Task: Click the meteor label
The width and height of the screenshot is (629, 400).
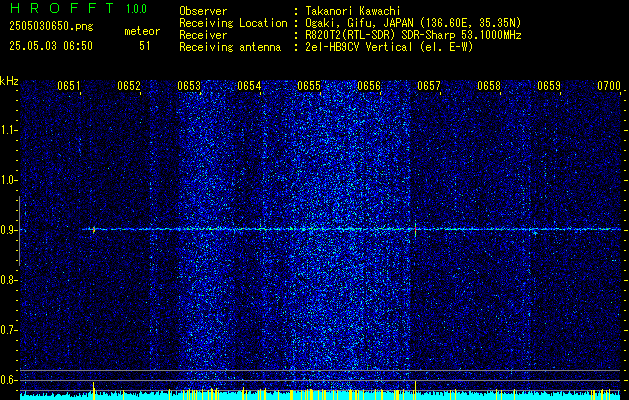Action: pos(142,31)
